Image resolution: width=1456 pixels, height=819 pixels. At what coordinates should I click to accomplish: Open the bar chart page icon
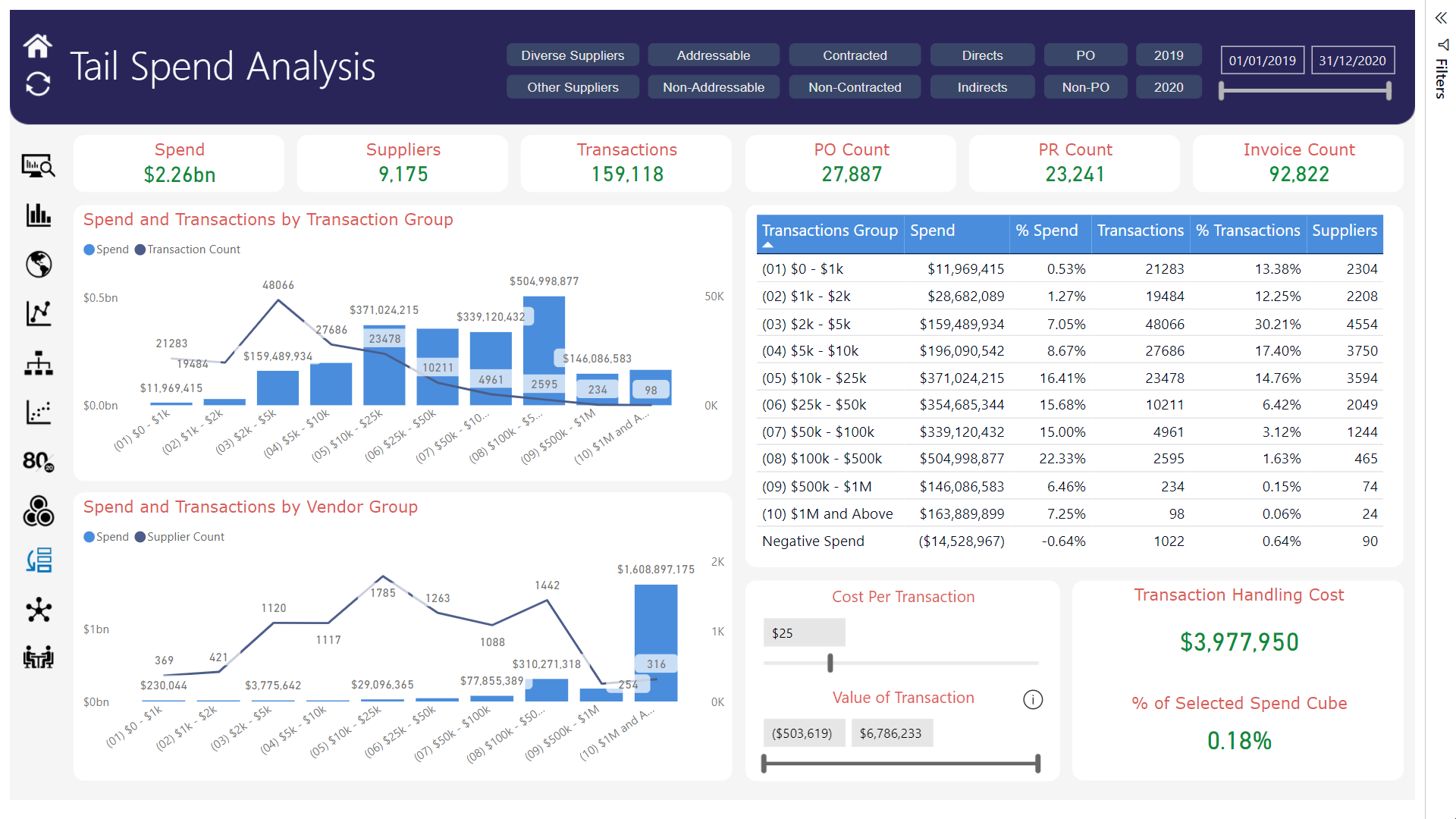click(38, 215)
